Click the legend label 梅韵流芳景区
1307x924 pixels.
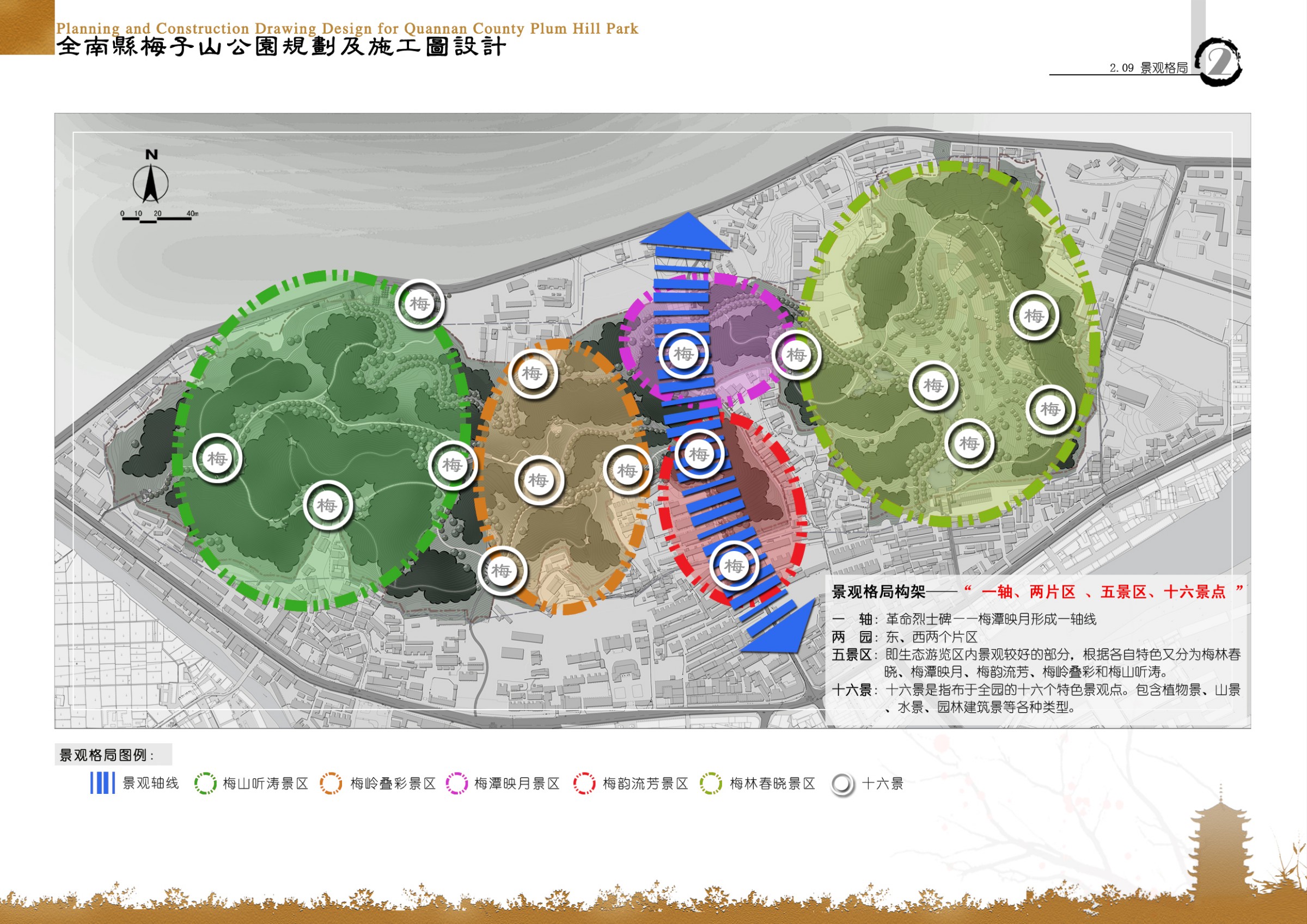coord(645,784)
